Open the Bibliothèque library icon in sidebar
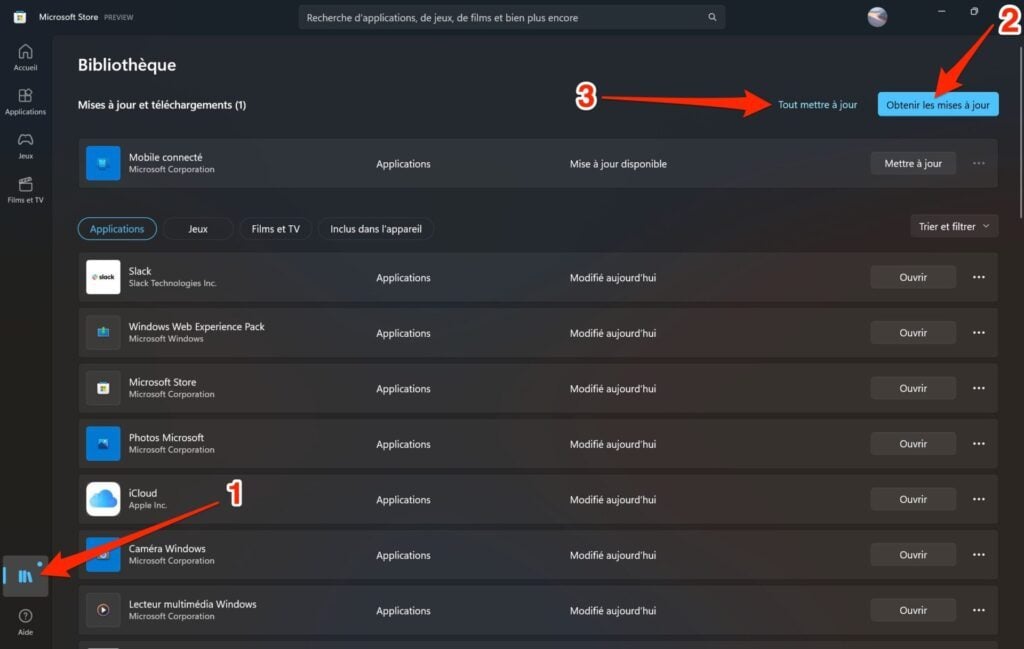 tap(25, 576)
